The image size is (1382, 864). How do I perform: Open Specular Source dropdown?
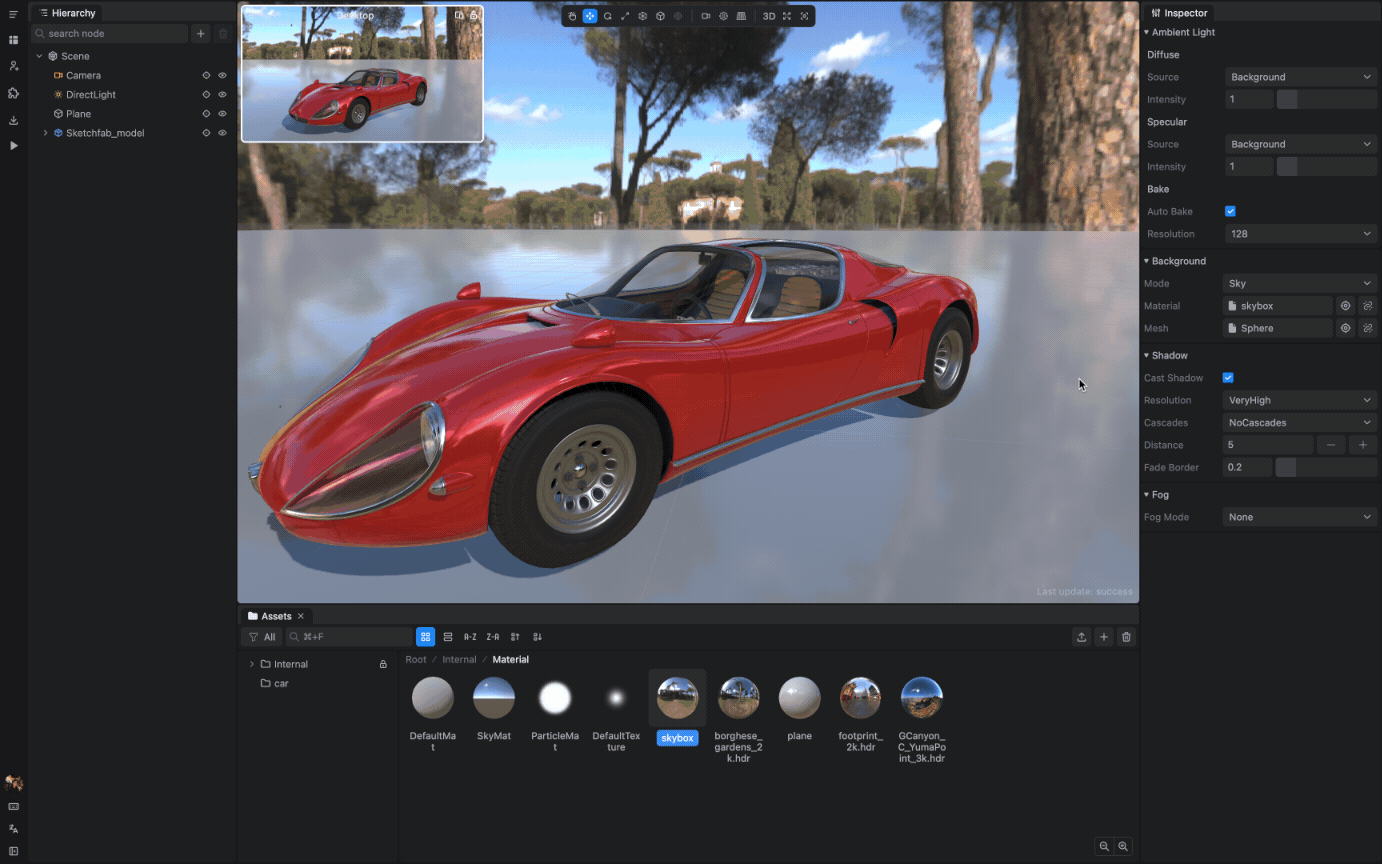click(x=1301, y=144)
